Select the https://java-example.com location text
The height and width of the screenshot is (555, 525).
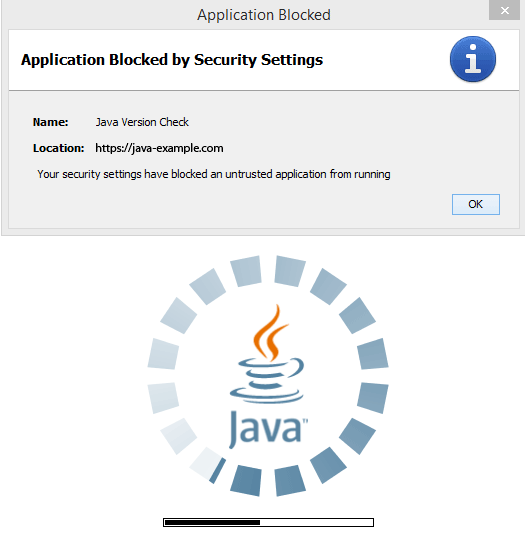tap(159, 148)
